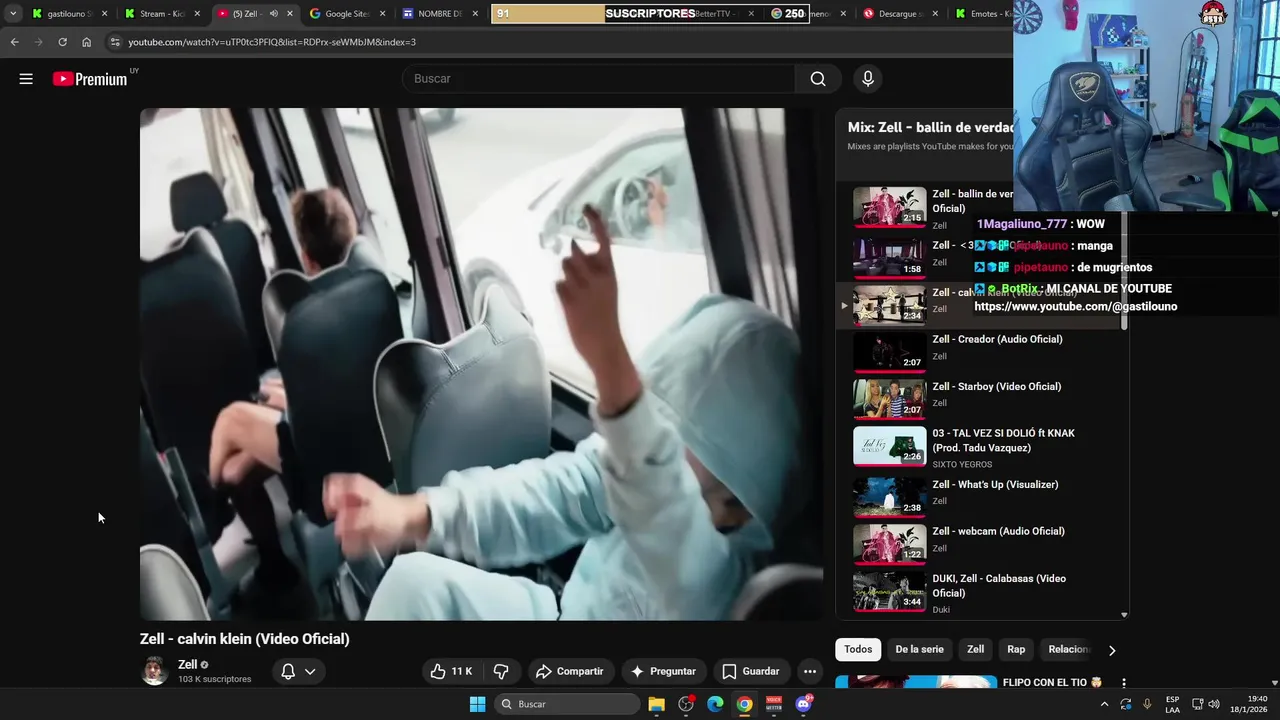Image resolution: width=1280 pixels, height=720 pixels.
Task: Click taskbar volume speaker icon
Action: coord(1213,704)
